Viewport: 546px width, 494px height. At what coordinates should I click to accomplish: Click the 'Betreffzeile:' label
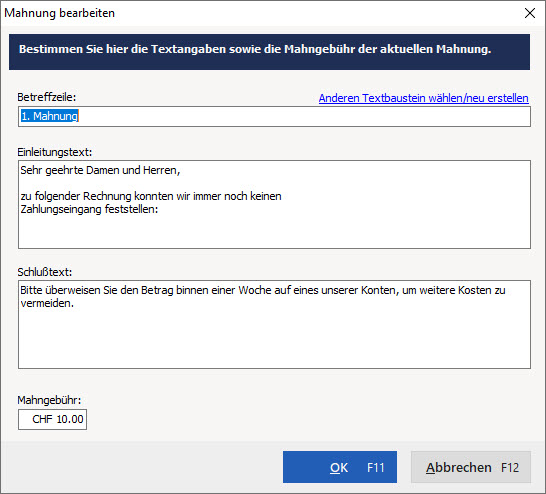coord(47,97)
